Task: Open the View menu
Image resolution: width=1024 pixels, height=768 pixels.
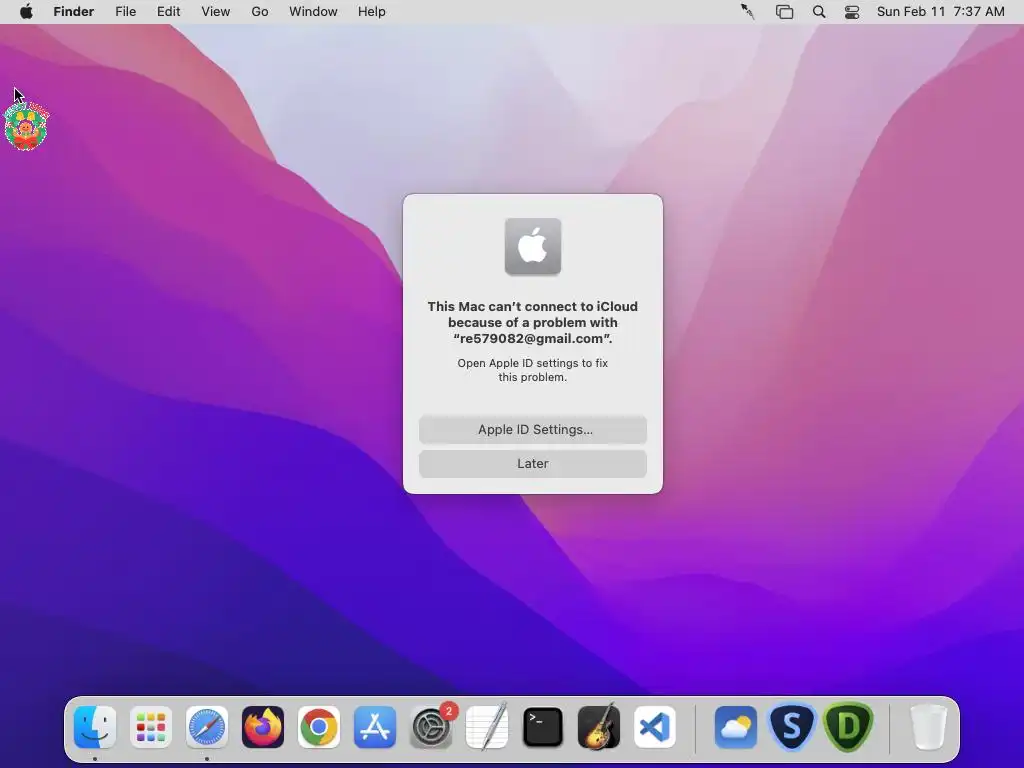Action: [x=216, y=12]
